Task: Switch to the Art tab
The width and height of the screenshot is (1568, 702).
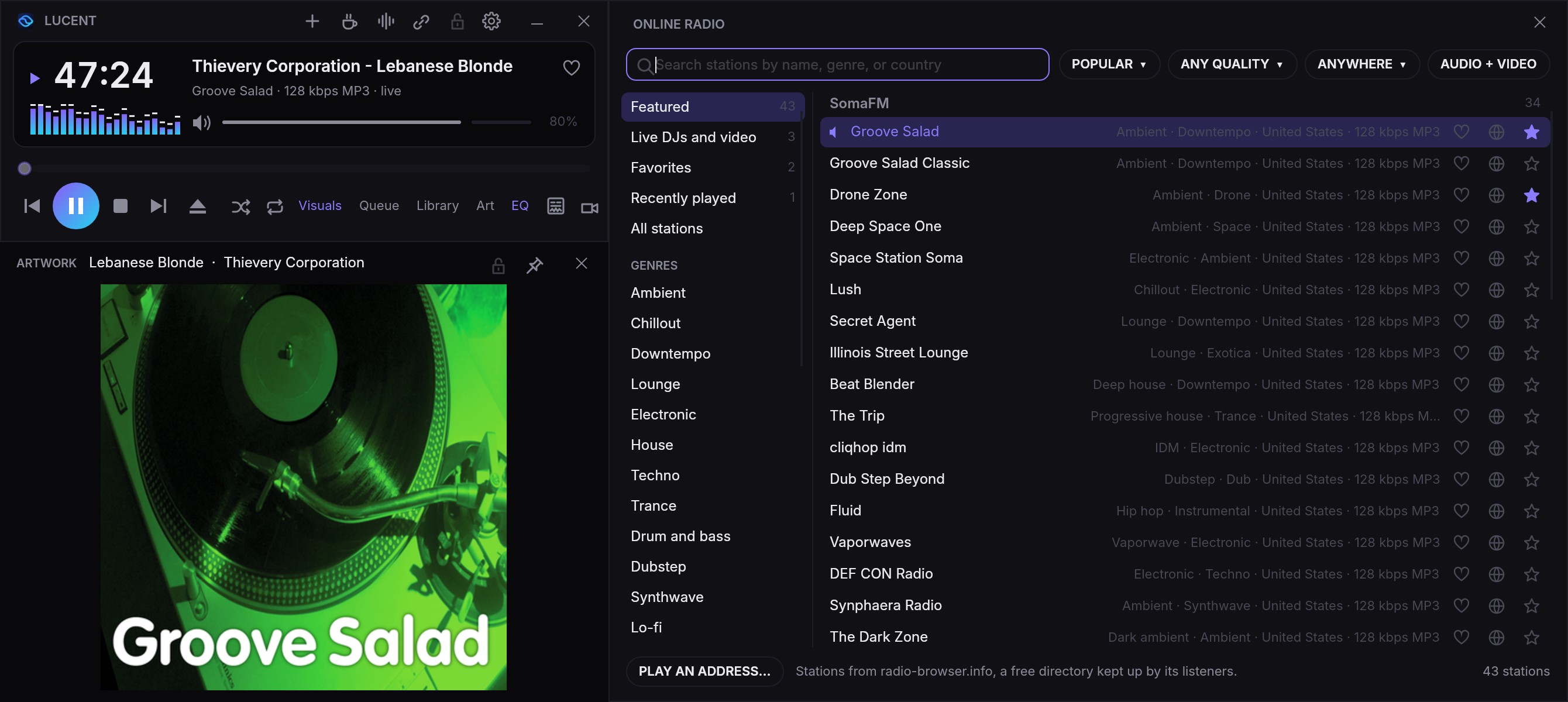Action: point(484,206)
